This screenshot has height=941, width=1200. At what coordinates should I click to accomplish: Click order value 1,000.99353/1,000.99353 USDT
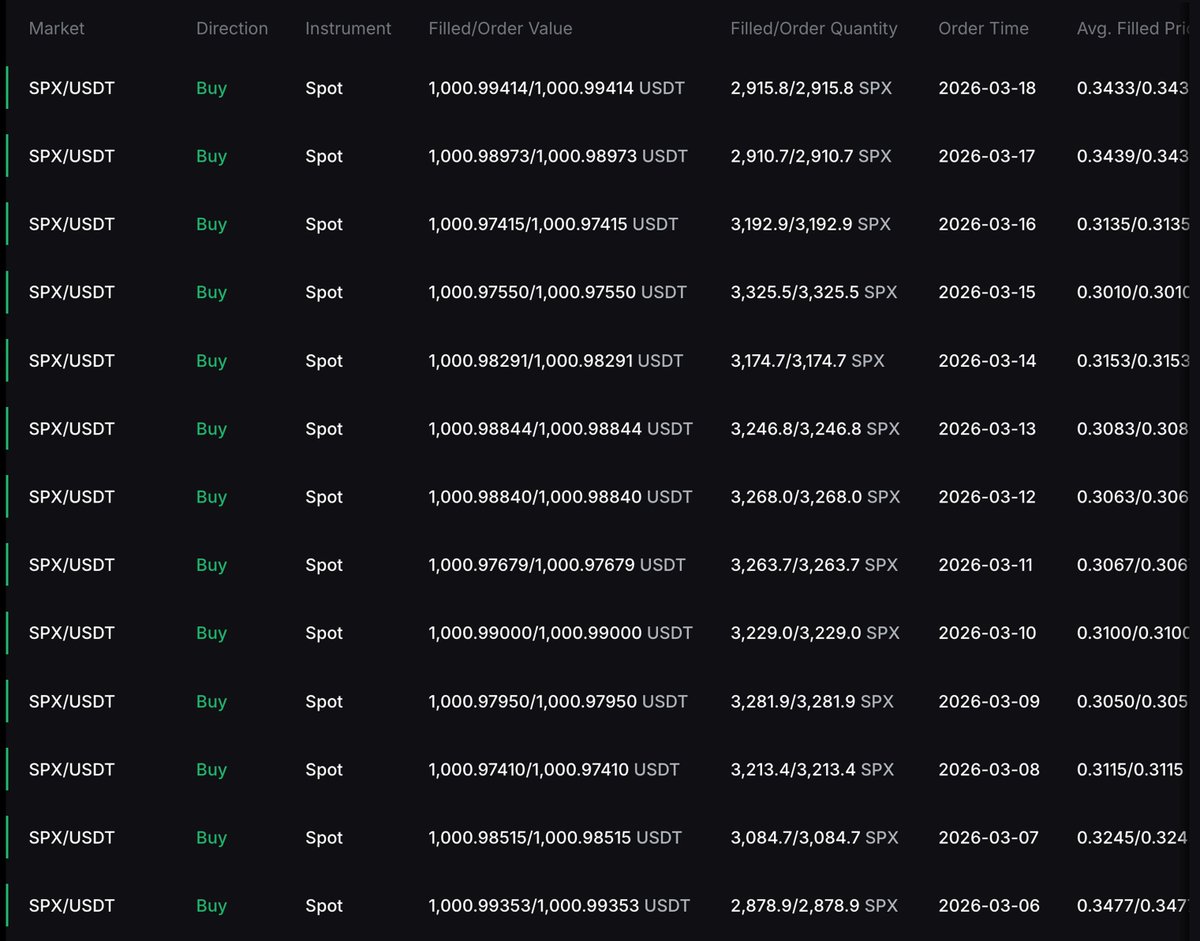559,905
